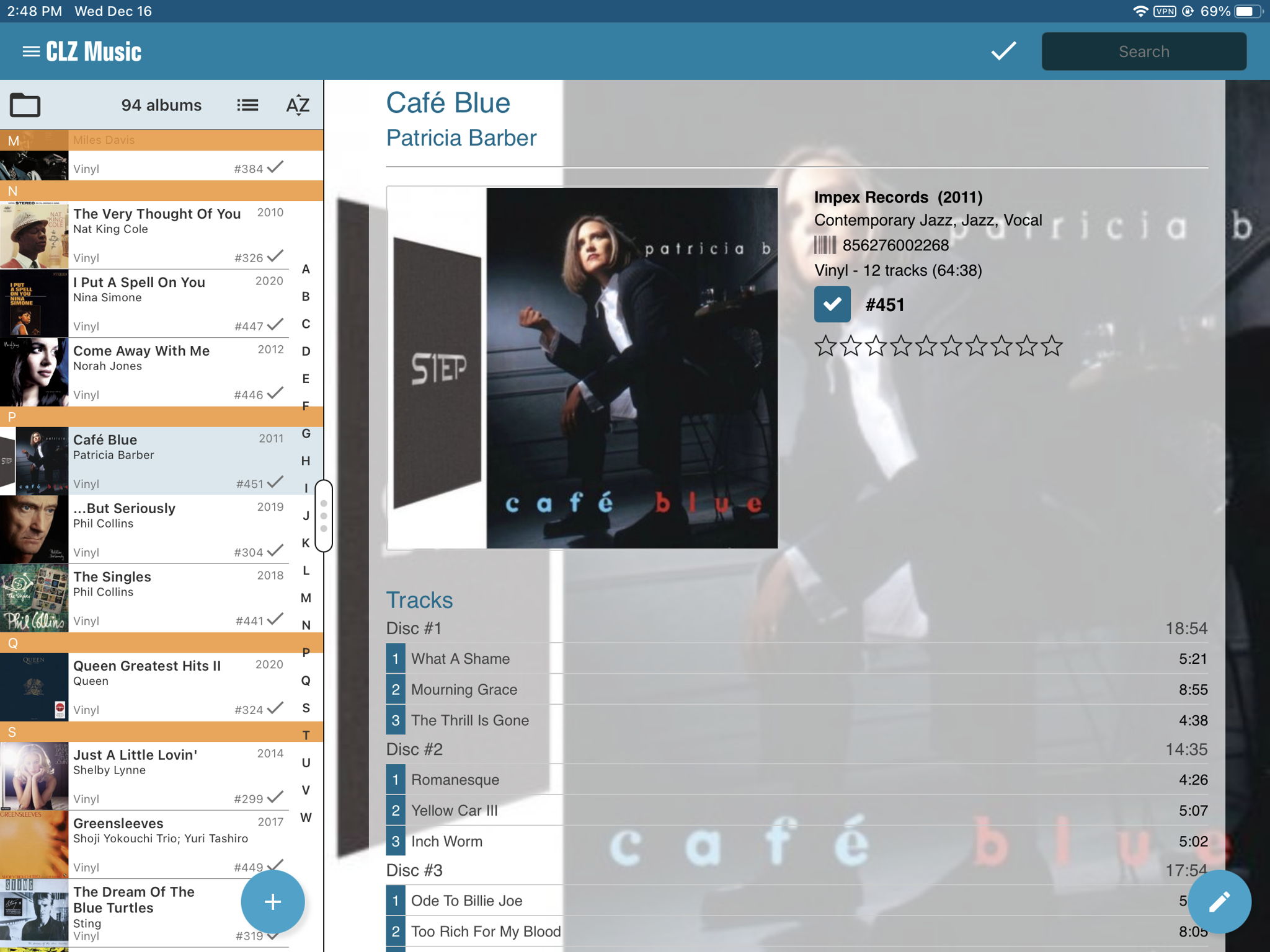Image resolution: width=1270 pixels, height=952 pixels.
Task: Jump to letter U in index
Action: pos(306,762)
